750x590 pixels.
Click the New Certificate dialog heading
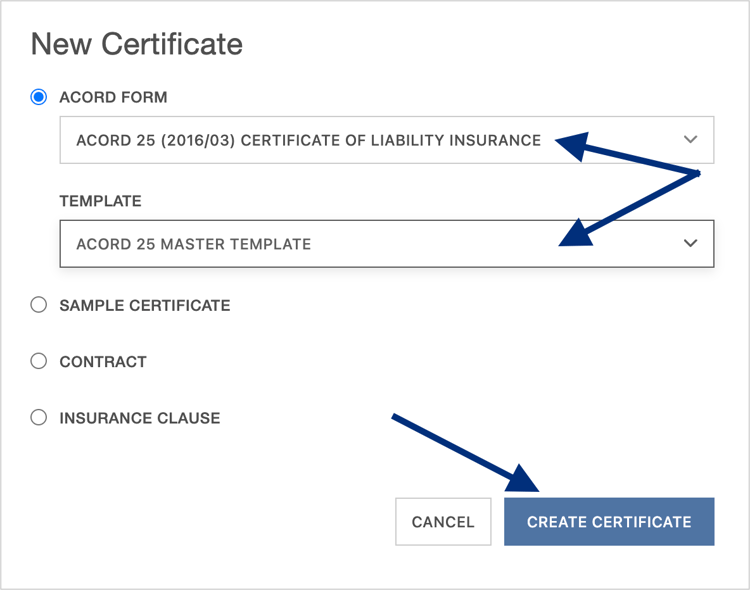click(x=137, y=44)
